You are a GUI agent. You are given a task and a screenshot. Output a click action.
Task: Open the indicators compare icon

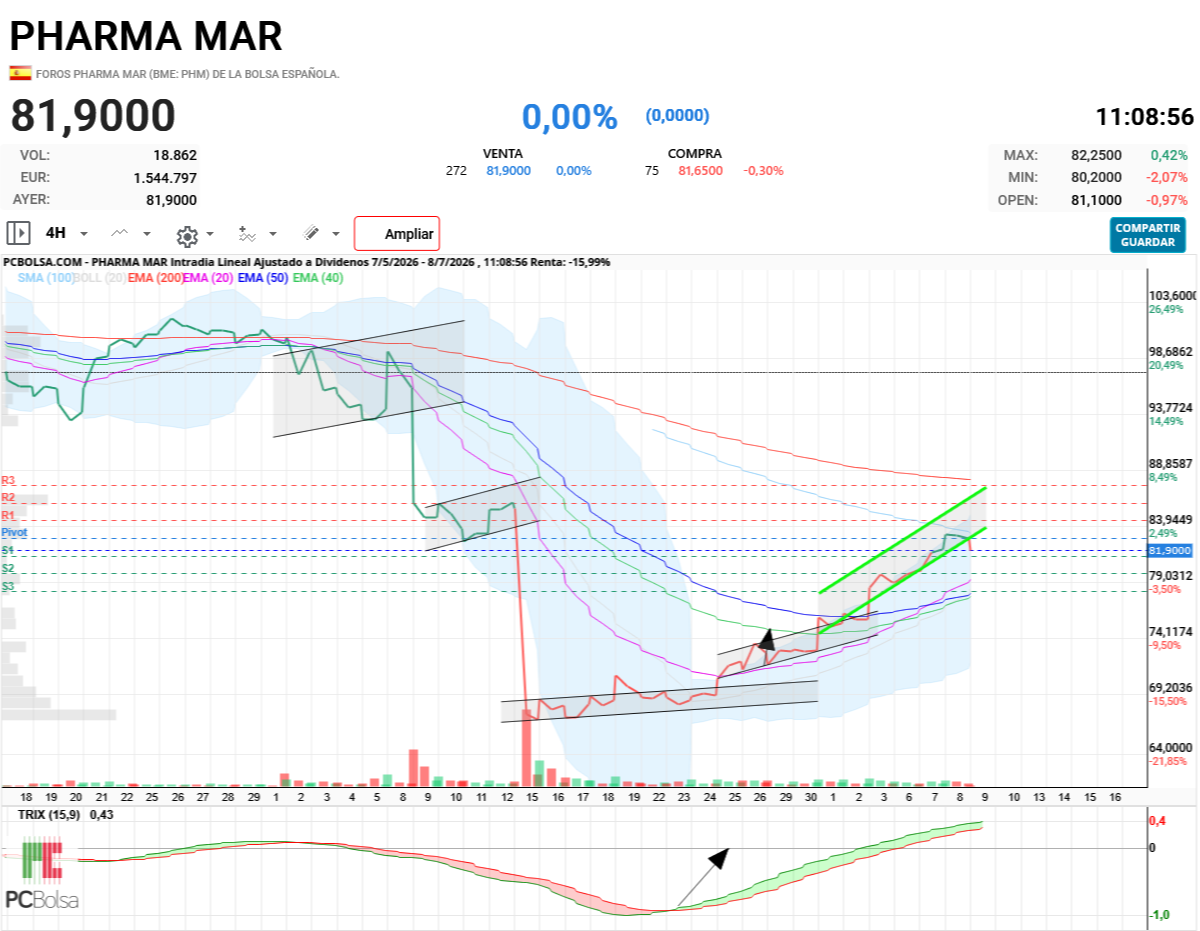point(246,234)
